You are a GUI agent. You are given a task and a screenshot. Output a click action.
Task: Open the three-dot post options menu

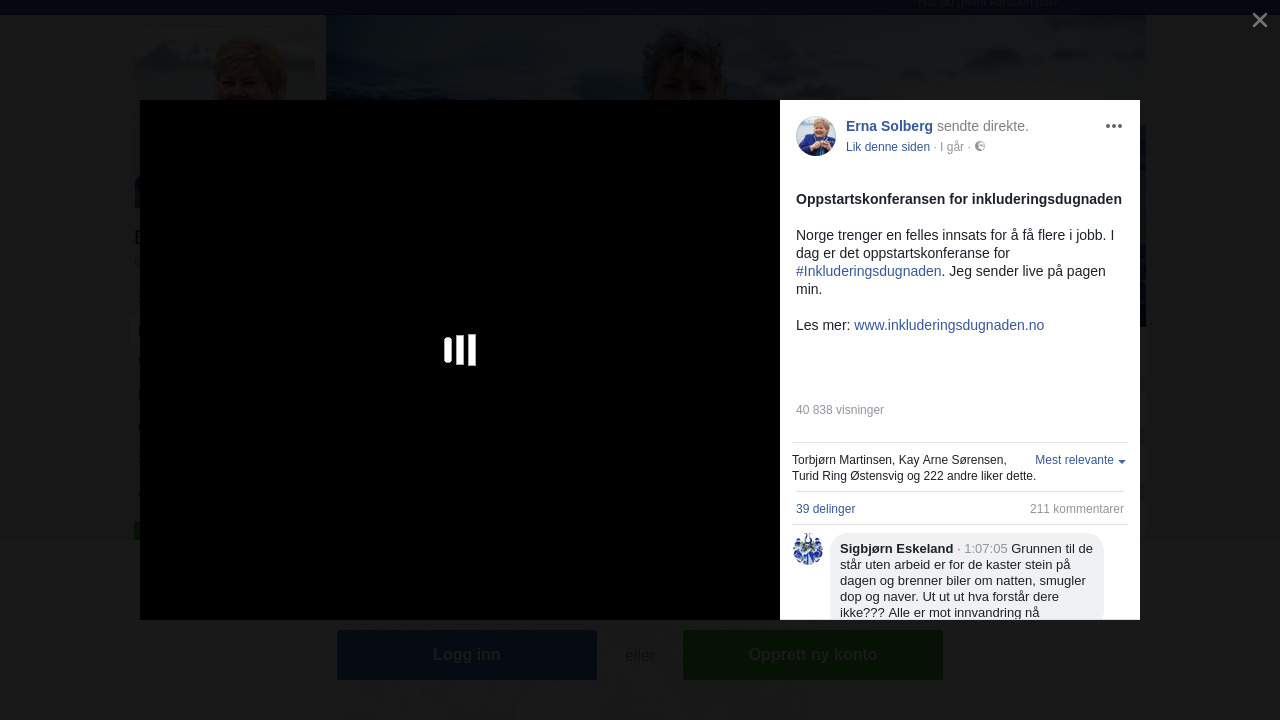1114,126
